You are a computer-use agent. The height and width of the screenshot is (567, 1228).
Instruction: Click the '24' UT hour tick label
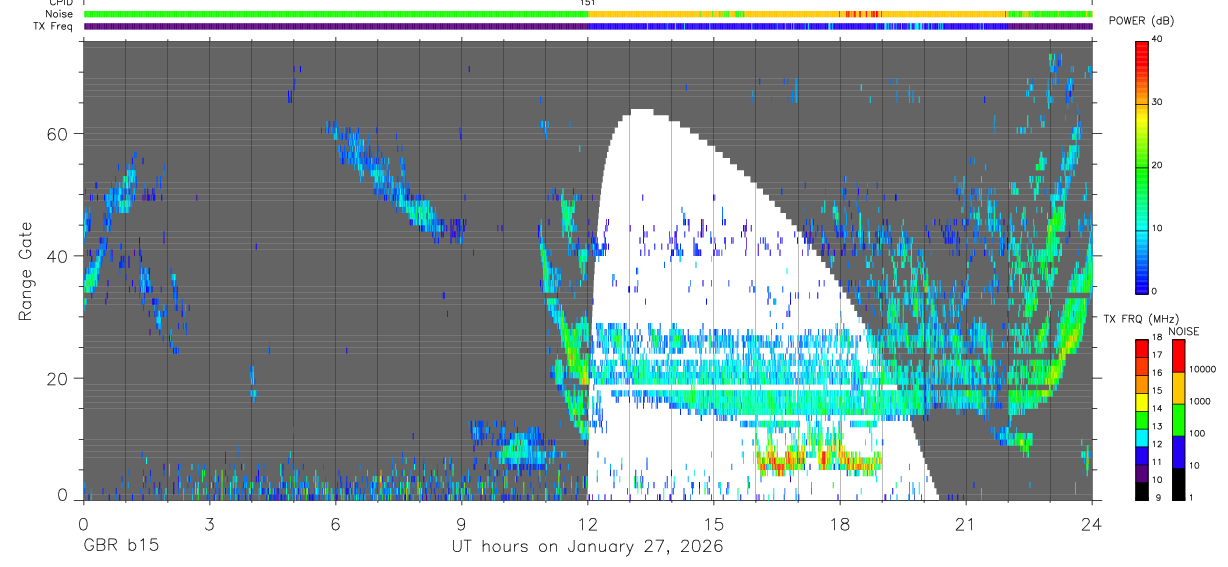tap(1092, 523)
